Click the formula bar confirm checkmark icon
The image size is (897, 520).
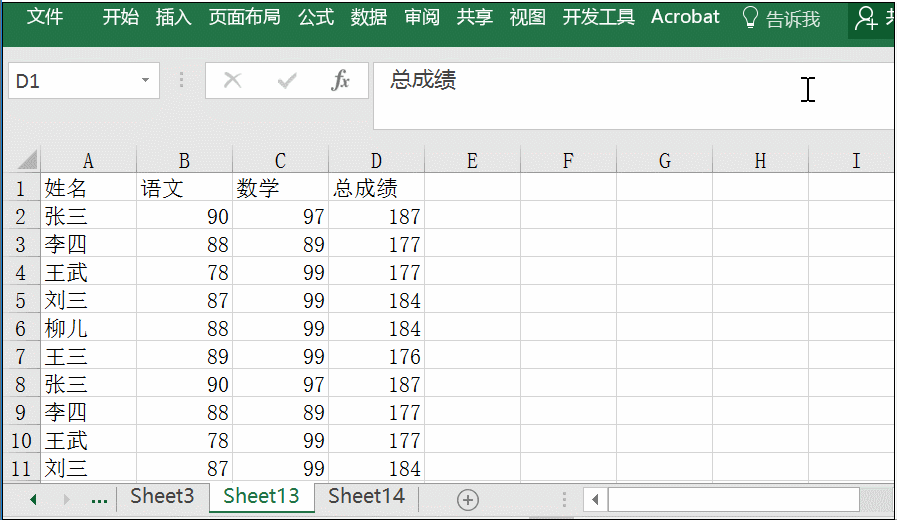[x=287, y=81]
